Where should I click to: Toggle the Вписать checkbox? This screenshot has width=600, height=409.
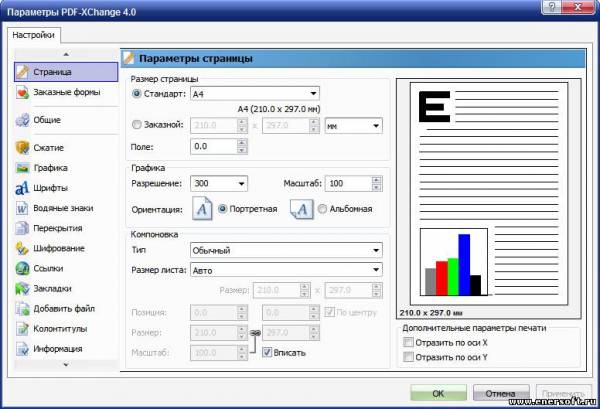[x=267, y=352]
